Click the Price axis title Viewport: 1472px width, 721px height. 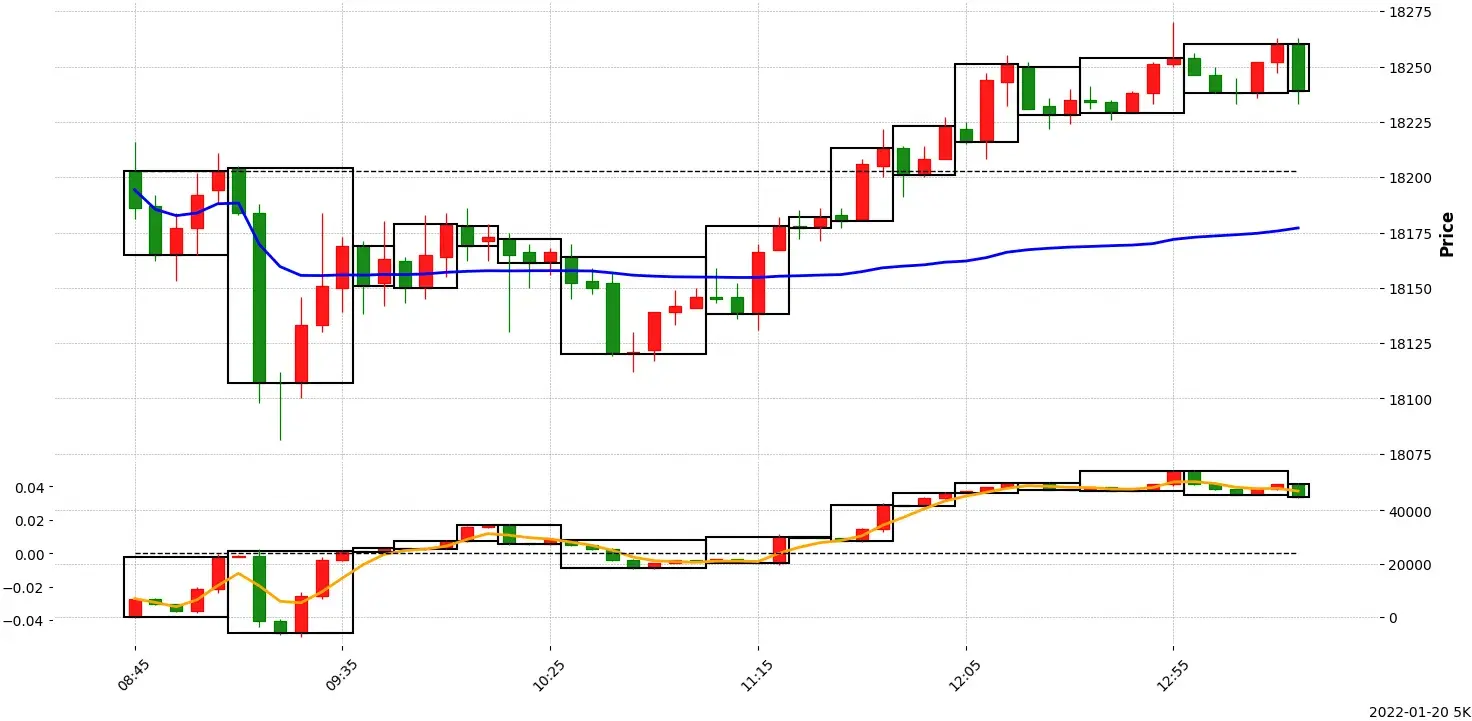pyautogui.click(x=1447, y=234)
